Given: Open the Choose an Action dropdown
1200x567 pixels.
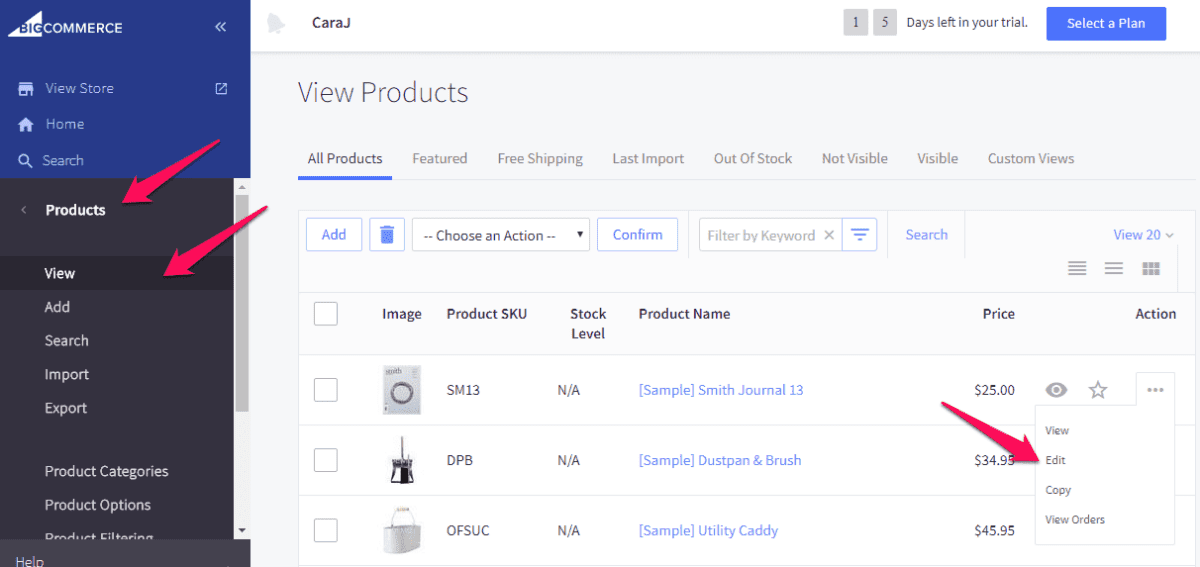Looking at the screenshot, I should click(501, 235).
